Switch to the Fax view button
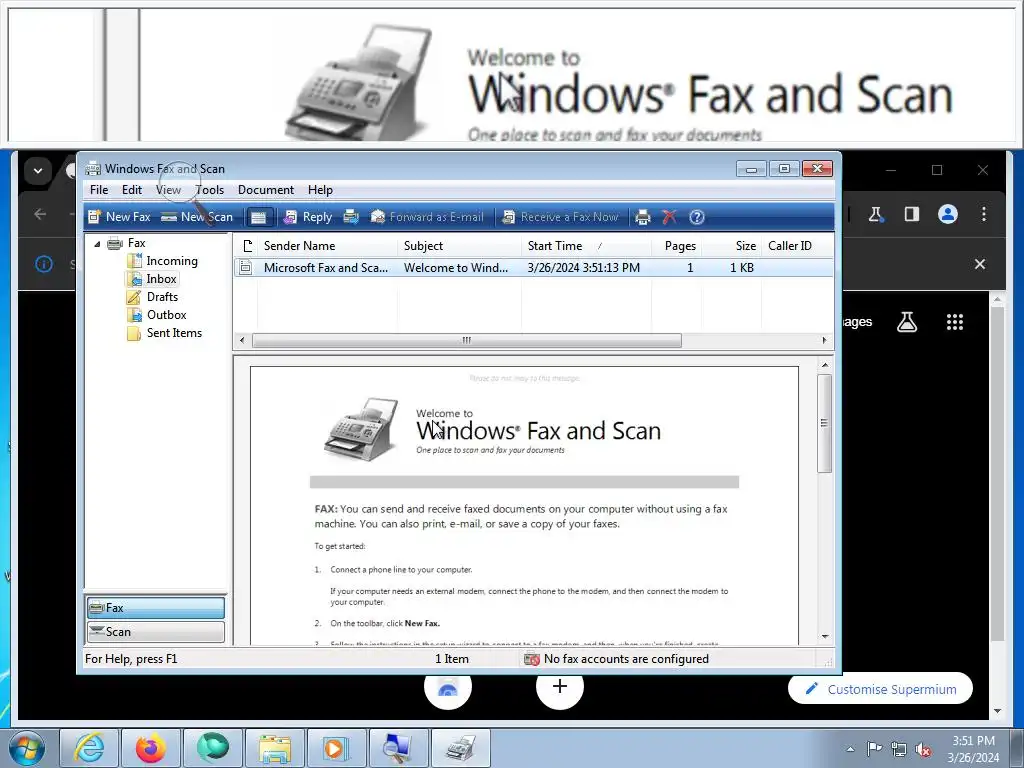 155,608
